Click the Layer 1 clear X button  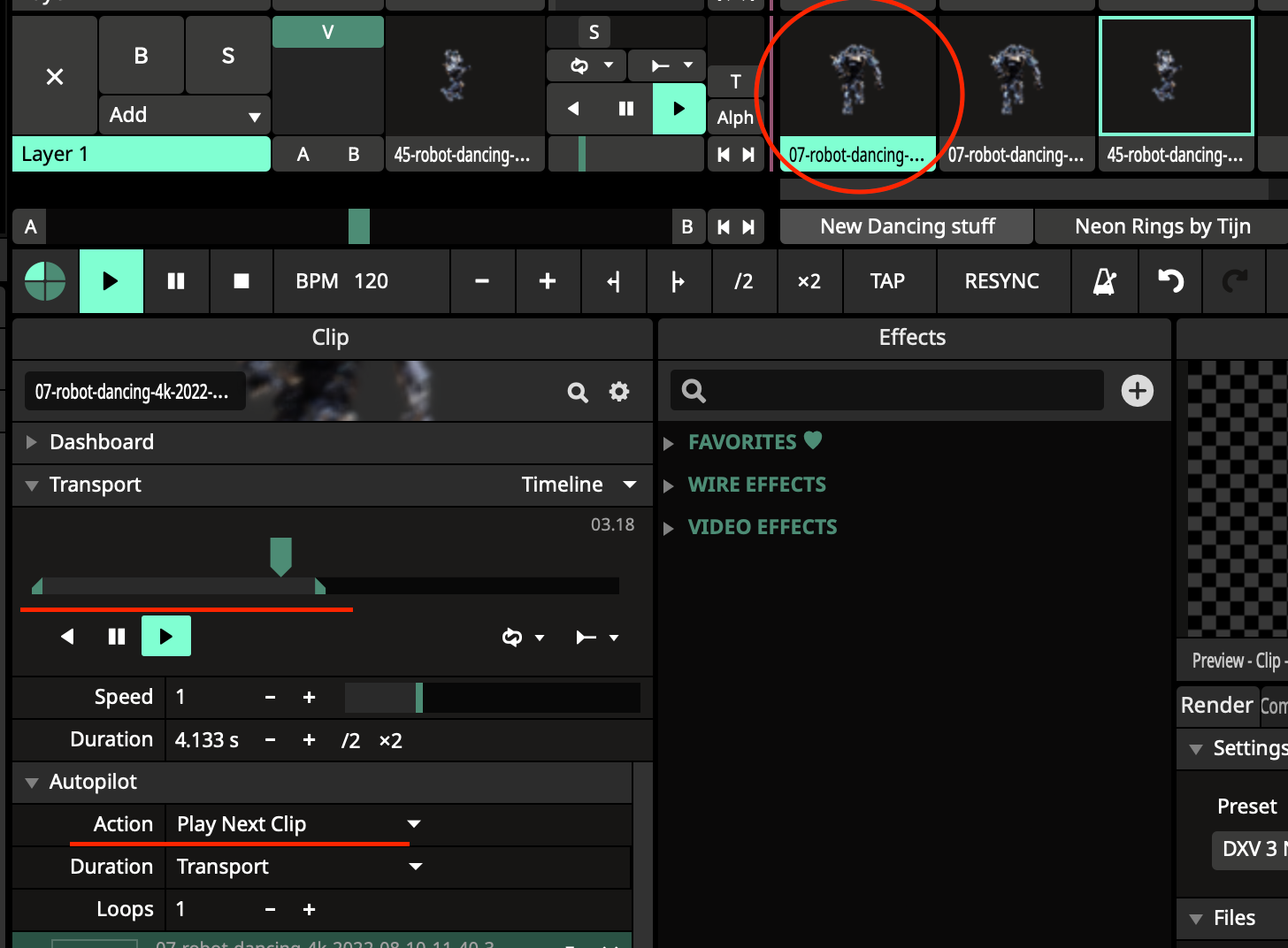pos(55,77)
